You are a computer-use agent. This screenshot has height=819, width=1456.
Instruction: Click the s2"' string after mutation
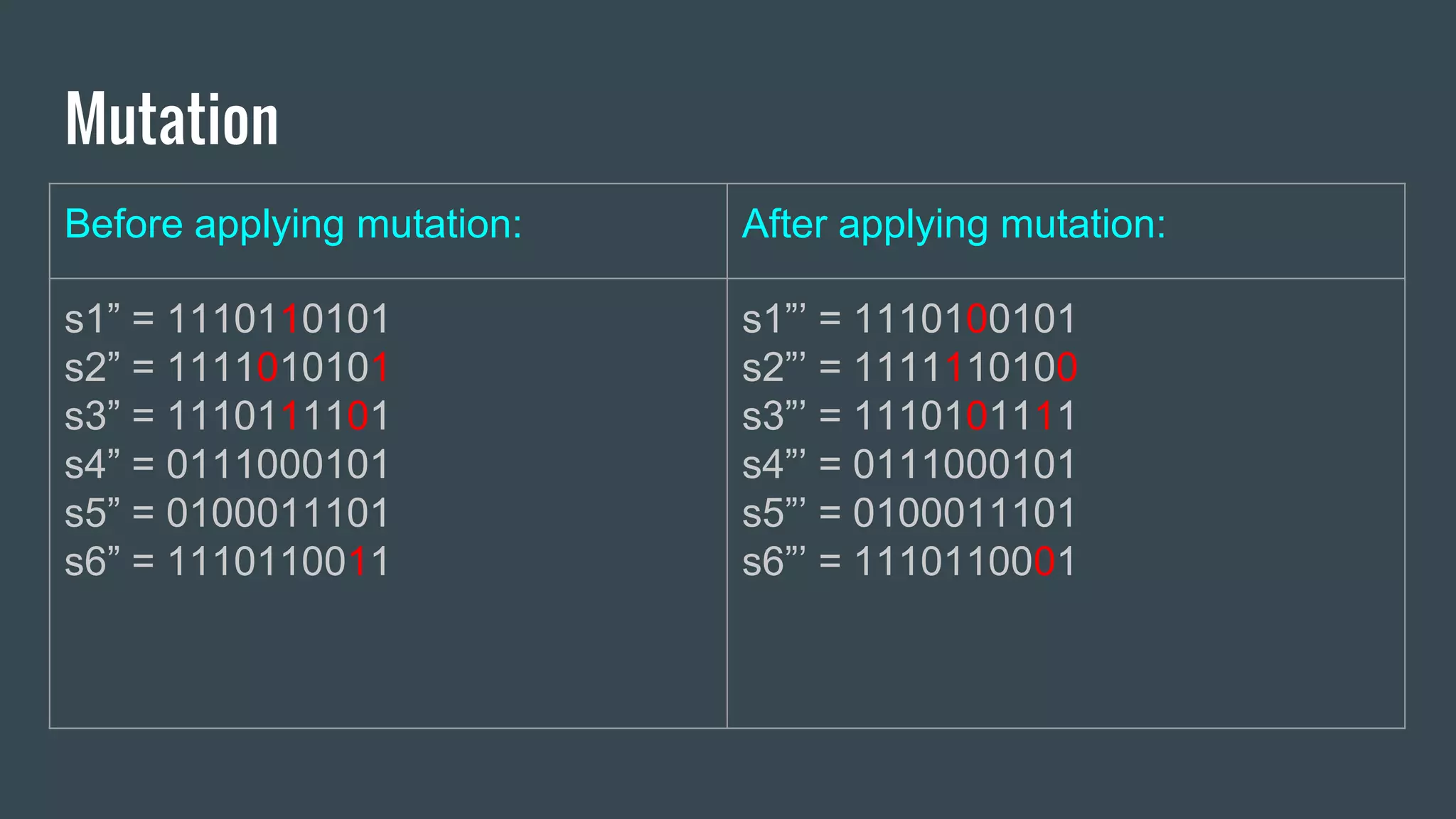[x=909, y=368]
